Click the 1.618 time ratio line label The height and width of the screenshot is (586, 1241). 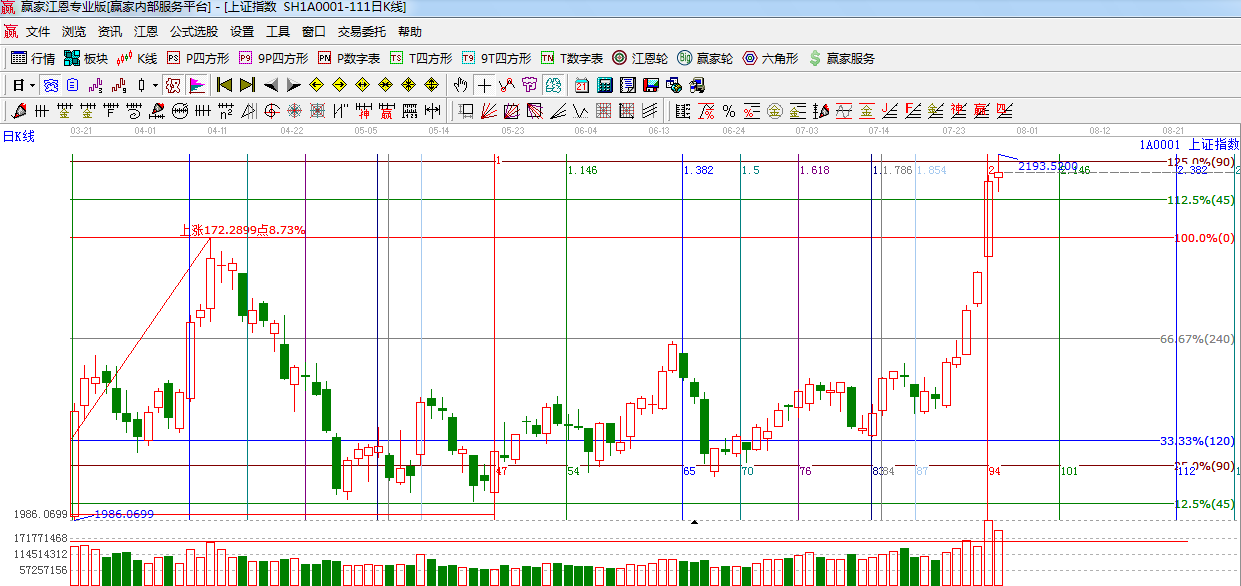[x=814, y=171]
